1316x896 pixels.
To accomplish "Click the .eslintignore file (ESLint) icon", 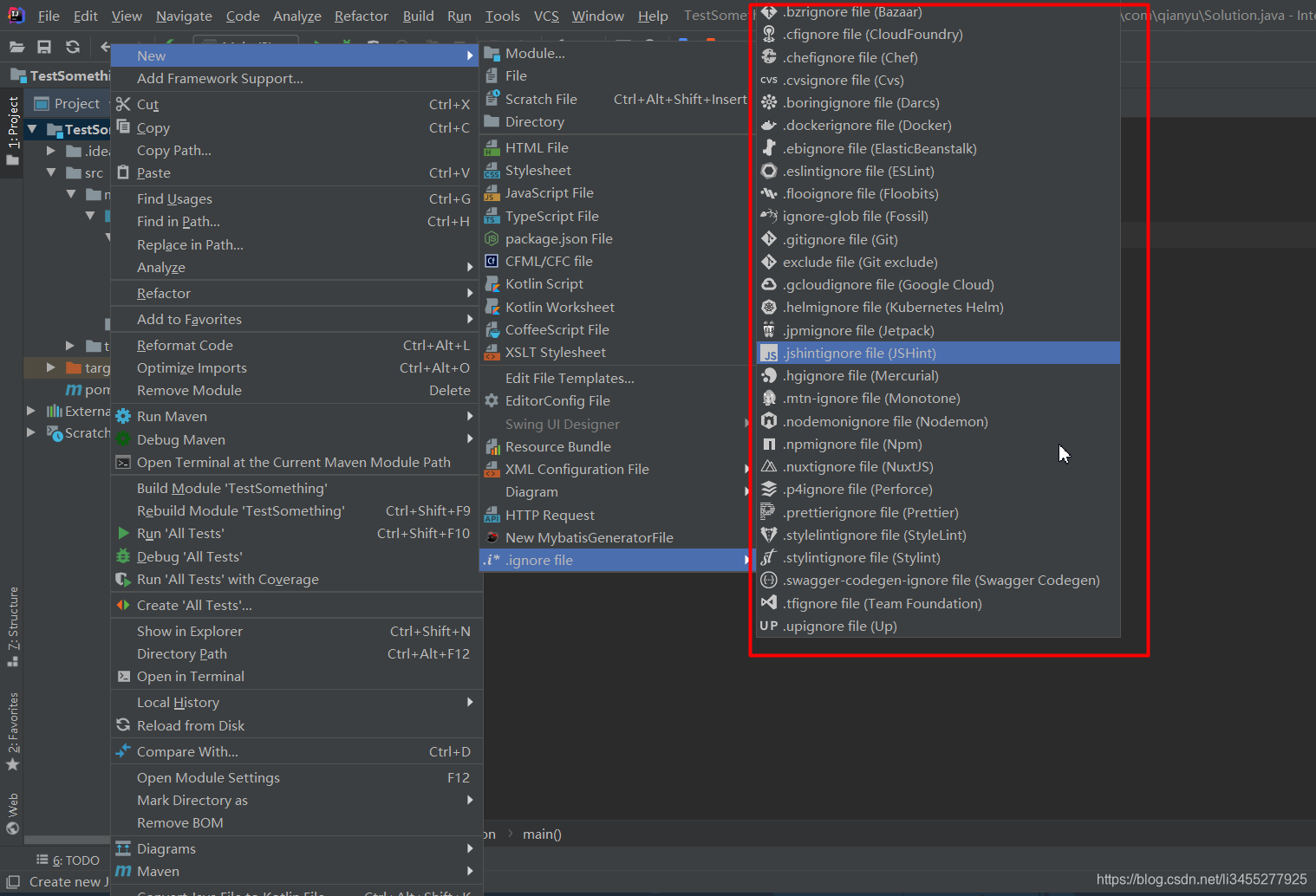I will pos(769,171).
